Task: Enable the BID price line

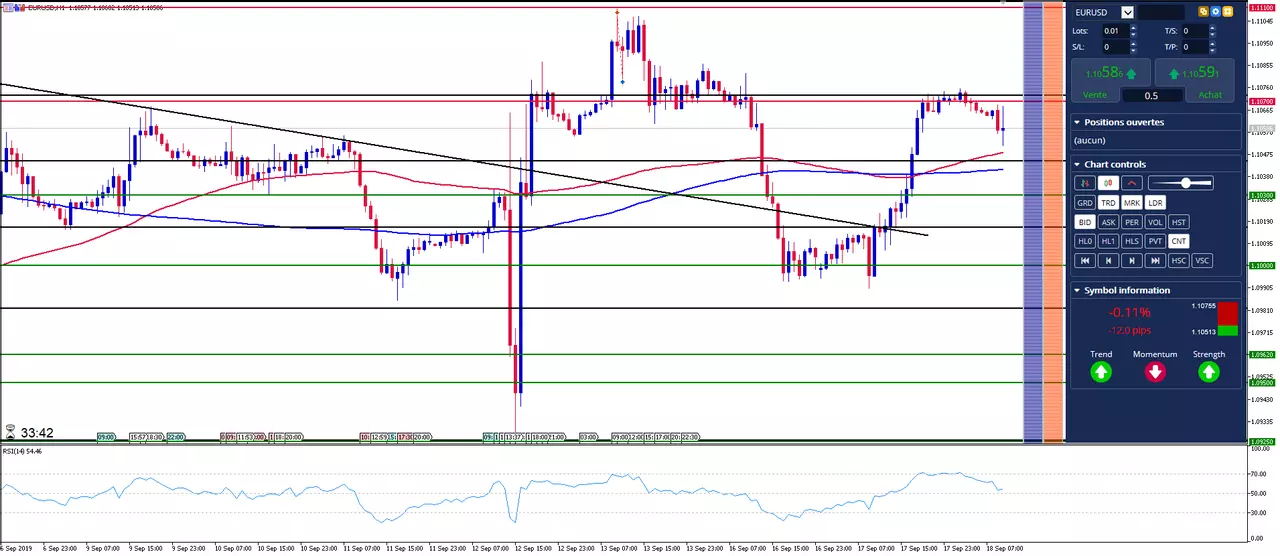Action: click(x=1085, y=222)
